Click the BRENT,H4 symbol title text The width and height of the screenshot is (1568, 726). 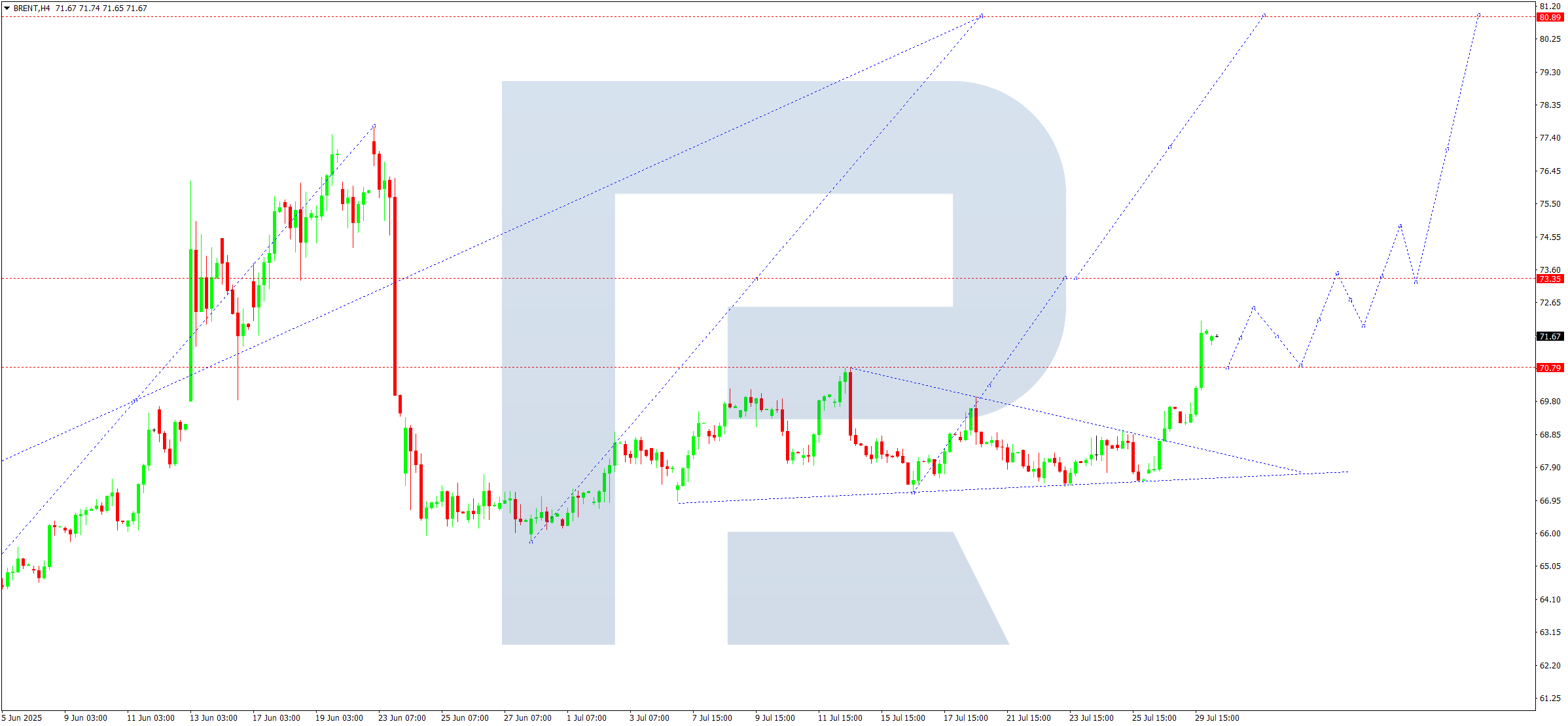pyautogui.click(x=31, y=9)
